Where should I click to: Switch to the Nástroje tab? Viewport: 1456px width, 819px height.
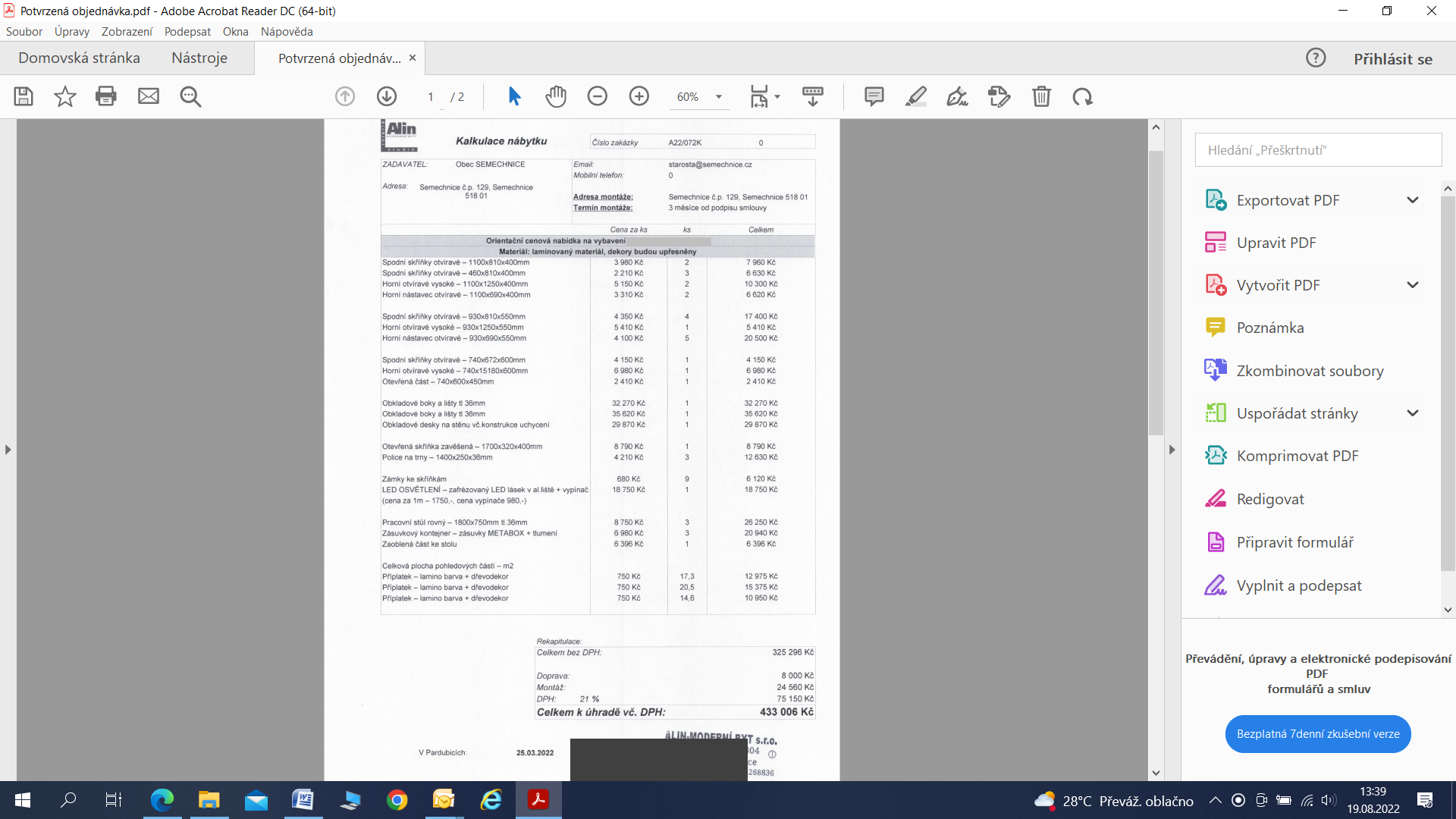(x=199, y=58)
